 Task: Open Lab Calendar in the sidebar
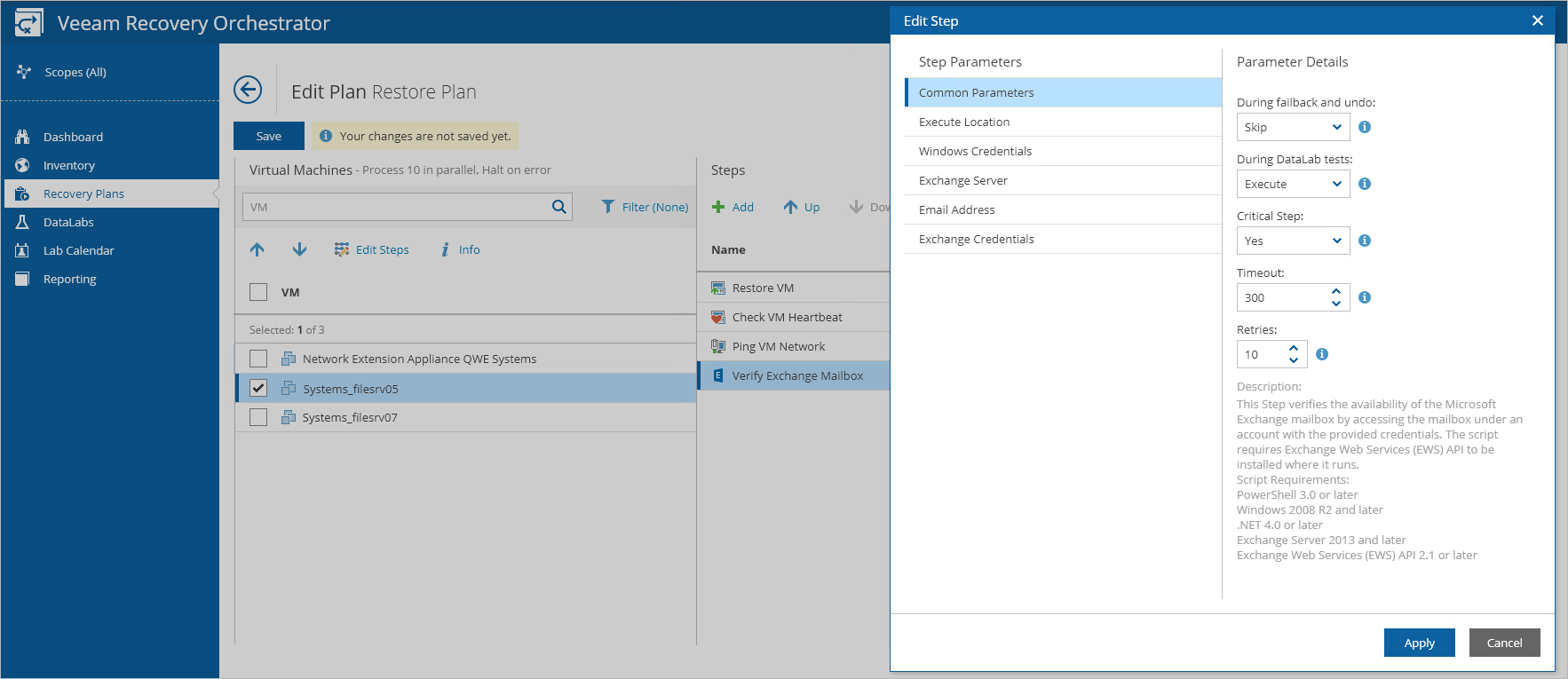tap(78, 250)
